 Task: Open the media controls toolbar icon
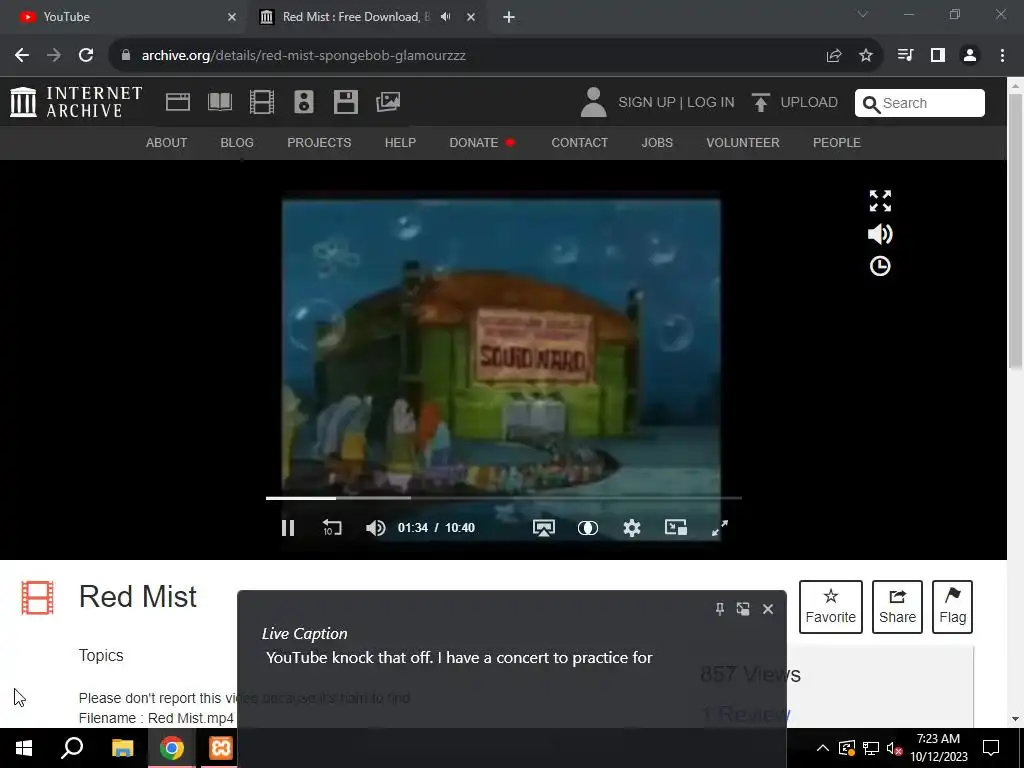905,56
